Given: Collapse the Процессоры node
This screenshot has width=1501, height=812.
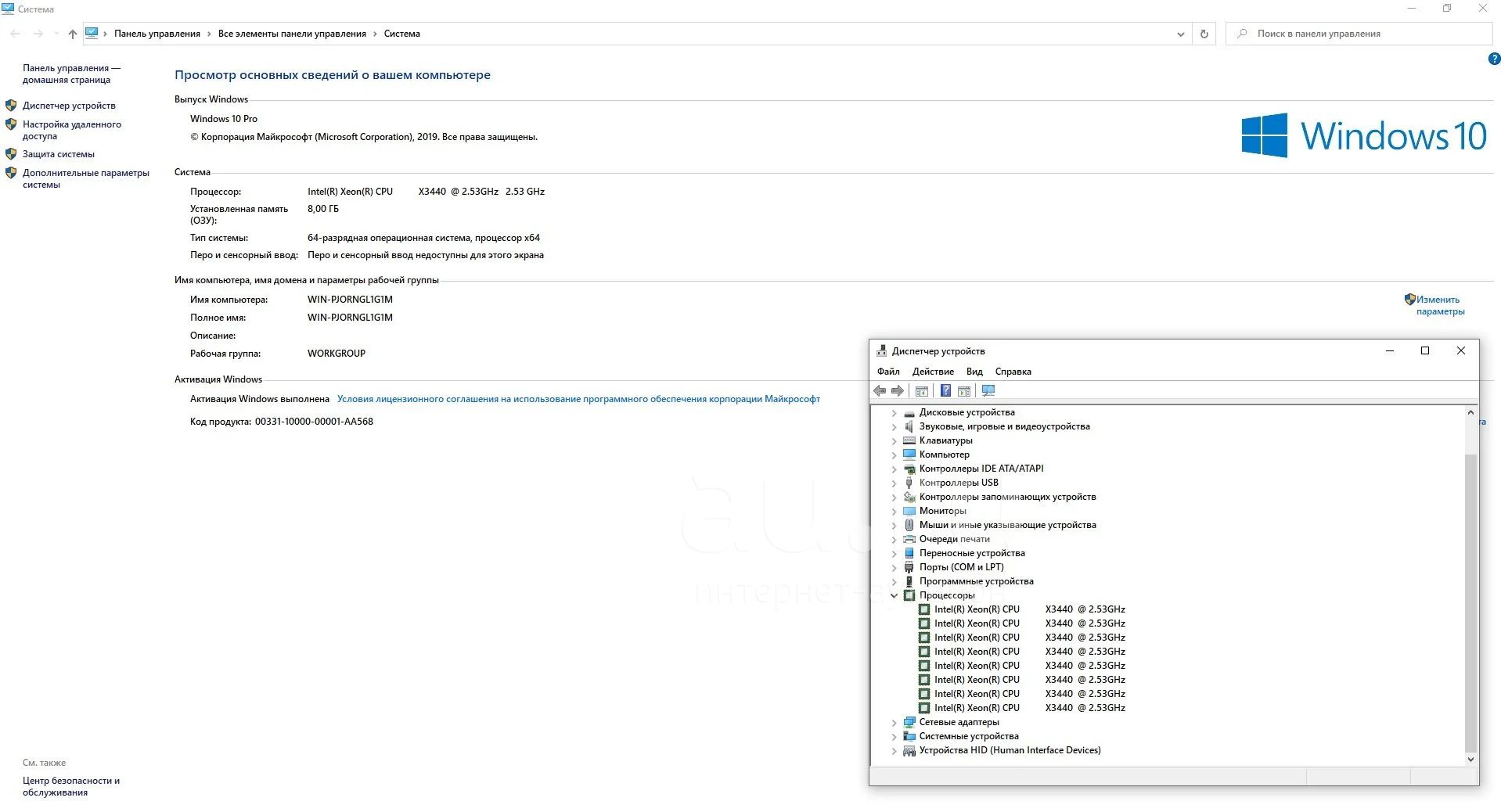Looking at the screenshot, I should 894,596.
